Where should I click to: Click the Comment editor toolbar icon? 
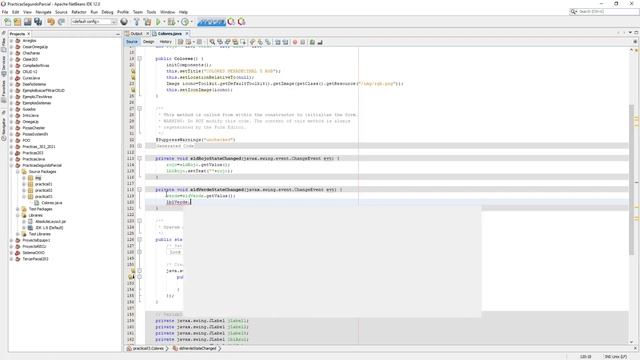[312, 42]
